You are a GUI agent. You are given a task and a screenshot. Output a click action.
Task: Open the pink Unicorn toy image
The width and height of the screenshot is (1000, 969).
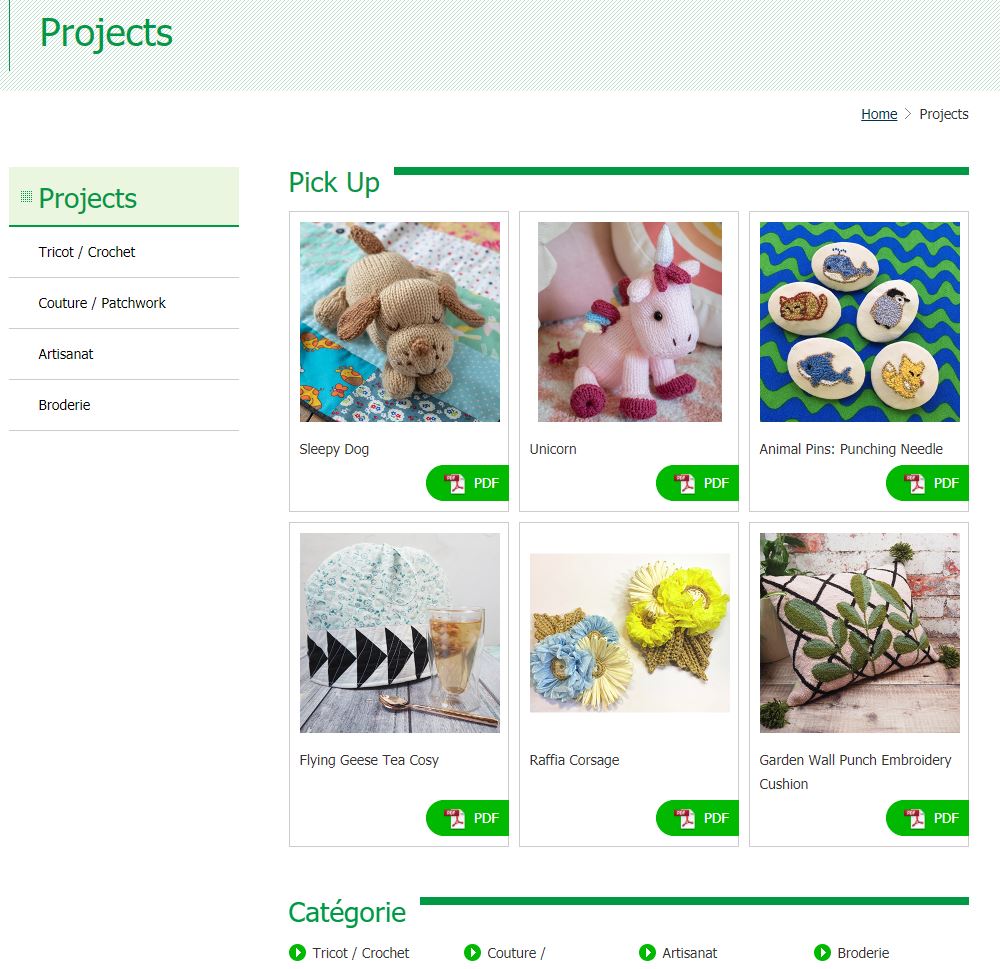tap(629, 322)
